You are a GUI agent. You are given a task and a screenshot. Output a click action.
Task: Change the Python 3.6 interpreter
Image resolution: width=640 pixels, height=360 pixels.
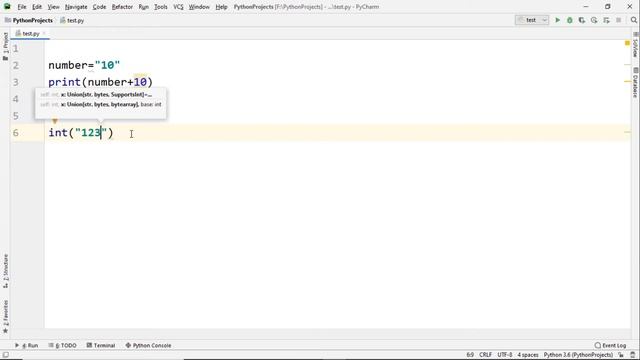[x=578, y=355]
